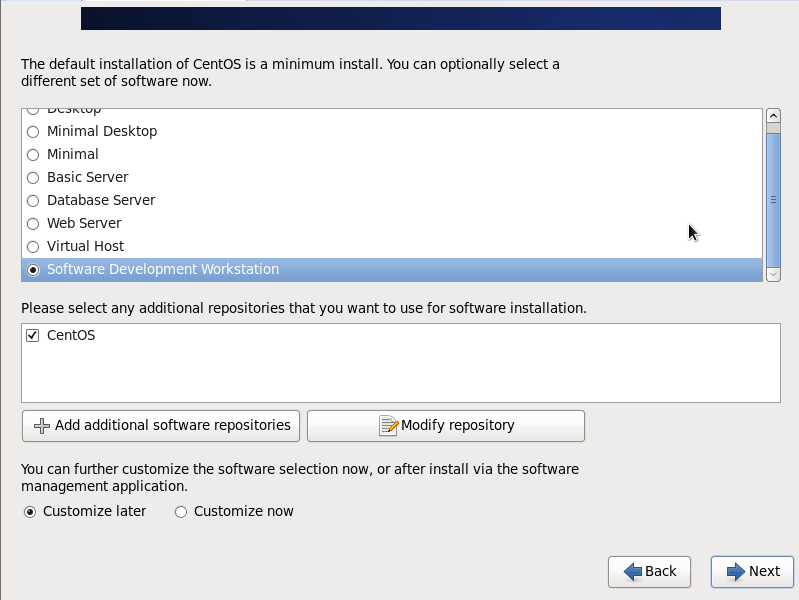The height and width of the screenshot is (600, 799).
Task: Click empty area of the repositories list box
Action: coord(400,375)
